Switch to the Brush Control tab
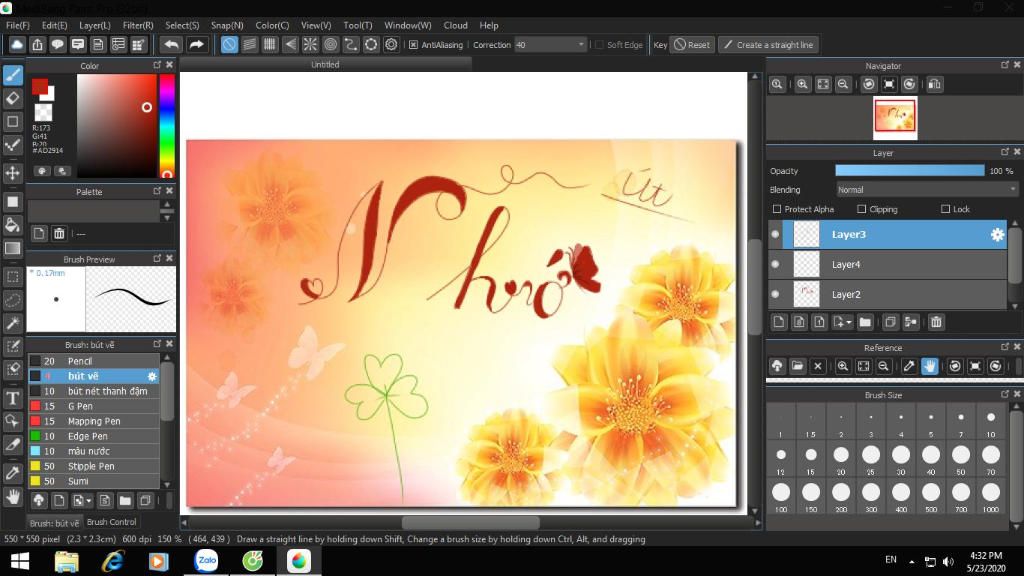 click(112, 522)
